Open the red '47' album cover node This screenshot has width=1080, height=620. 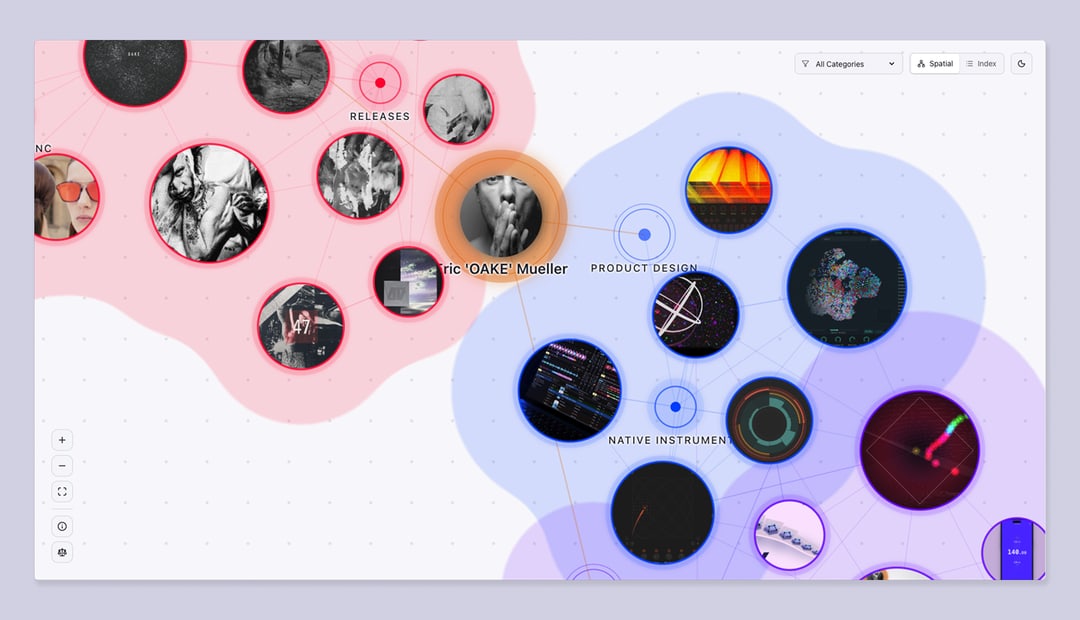(x=300, y=325)
